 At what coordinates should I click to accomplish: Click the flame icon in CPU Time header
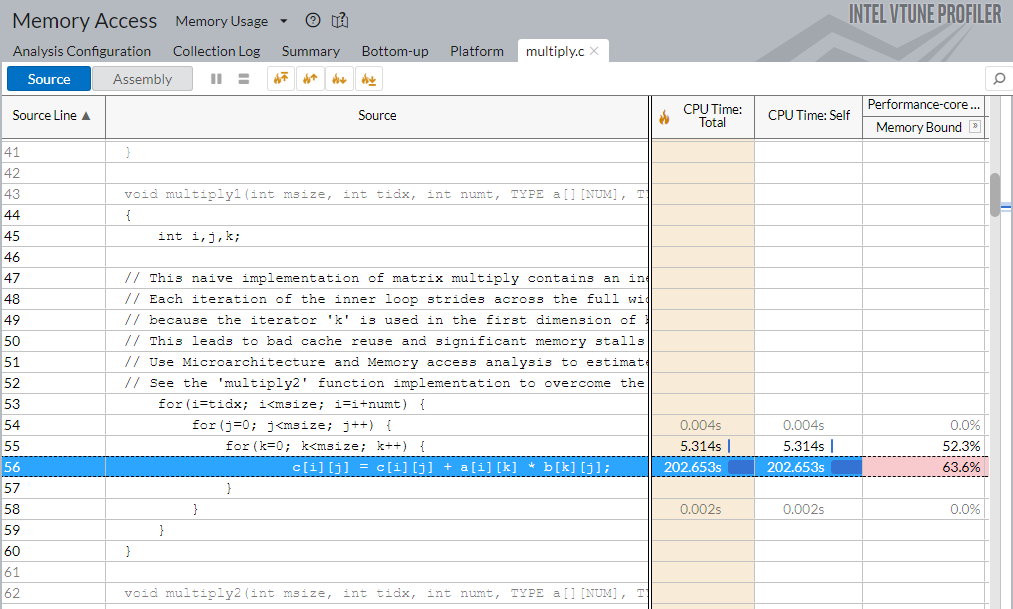coord(664,118)
